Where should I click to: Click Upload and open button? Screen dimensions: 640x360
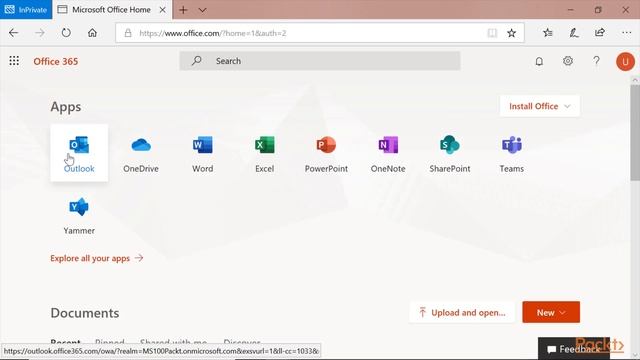462,312
